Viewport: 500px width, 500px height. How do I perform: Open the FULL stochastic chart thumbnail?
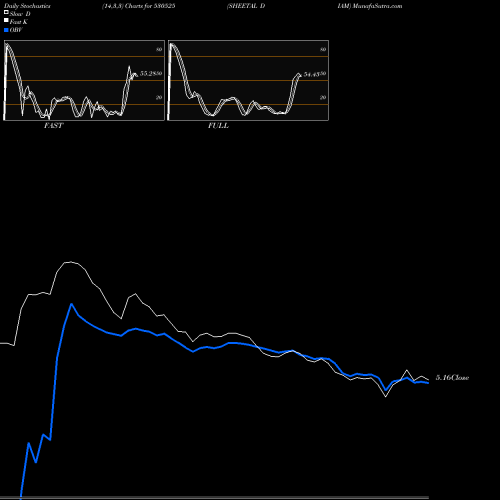pos(248,80)
